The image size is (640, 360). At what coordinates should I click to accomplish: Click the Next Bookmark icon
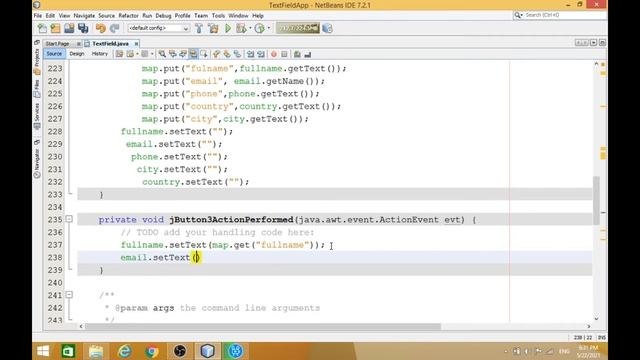click(227, 54)
